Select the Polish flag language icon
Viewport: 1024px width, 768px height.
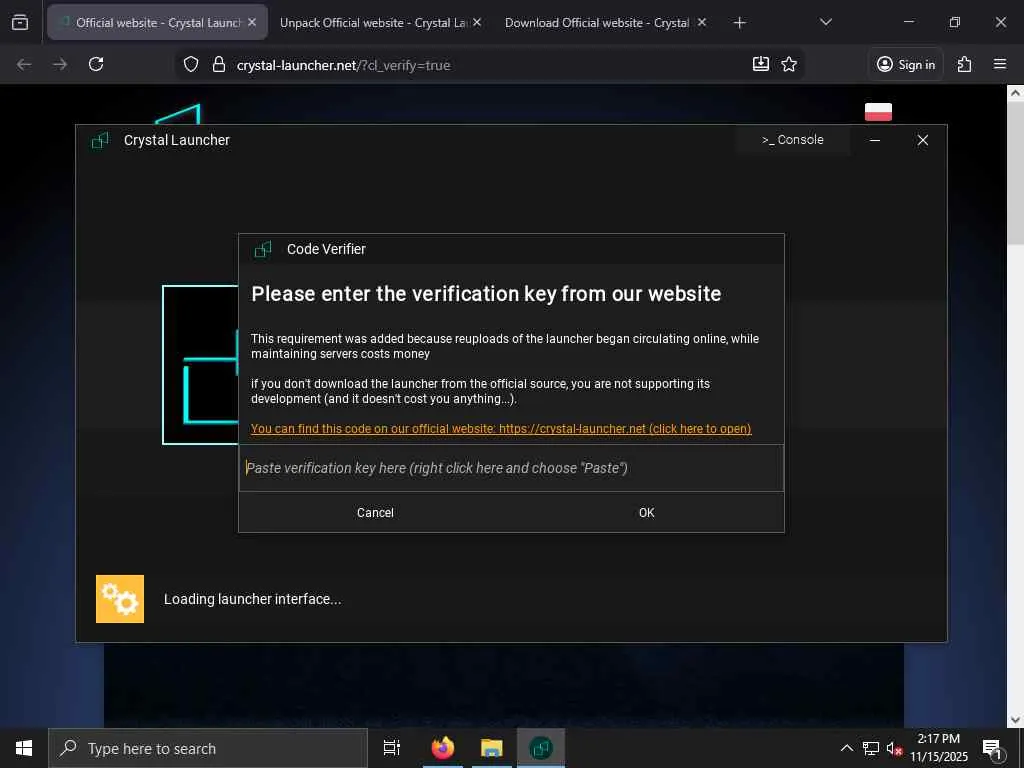point(878,112)
